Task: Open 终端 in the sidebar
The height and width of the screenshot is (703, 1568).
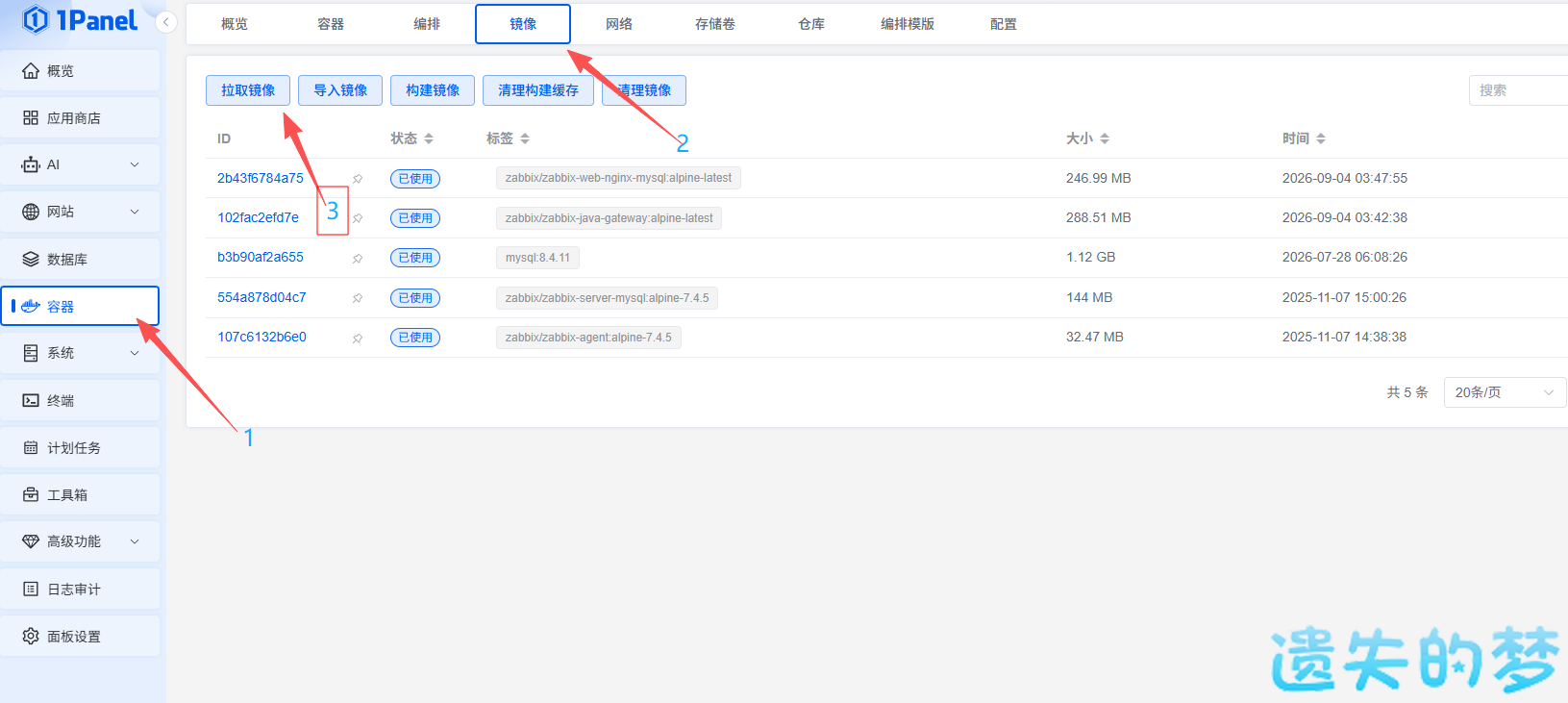Action: pyautogui.click(x=80, y=401)
